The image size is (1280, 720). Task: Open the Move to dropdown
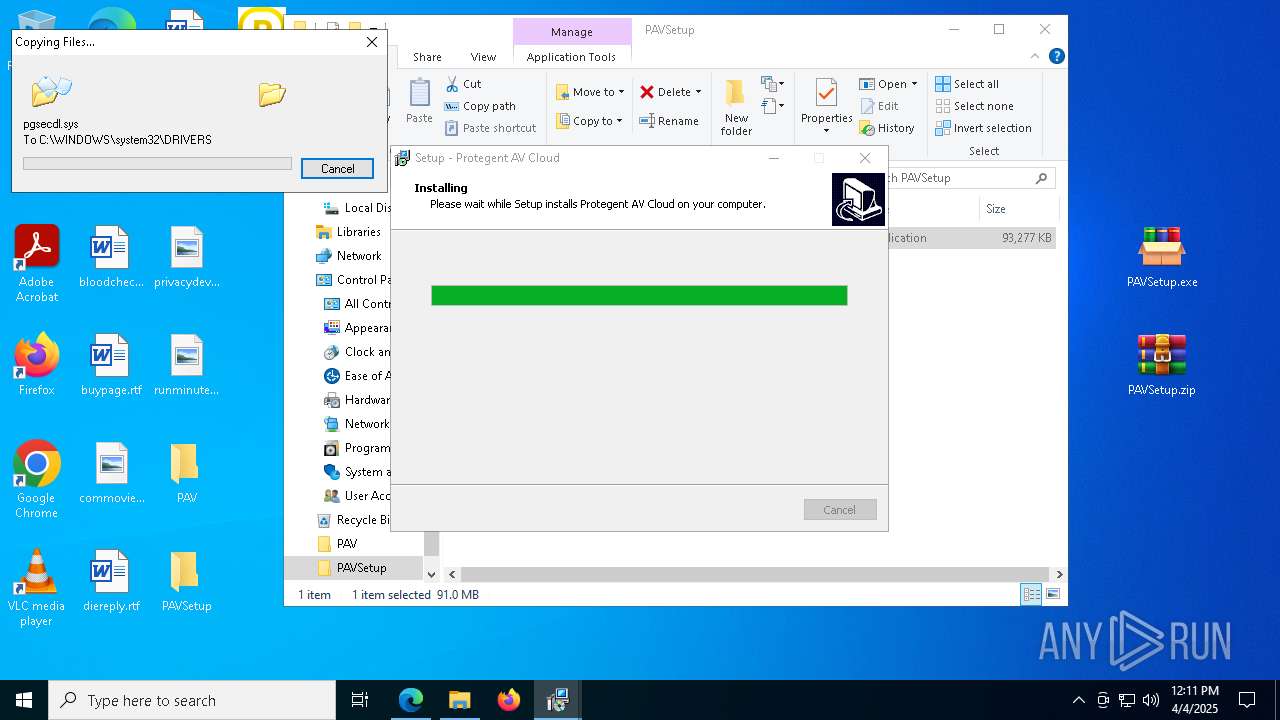tap(590, 92)
